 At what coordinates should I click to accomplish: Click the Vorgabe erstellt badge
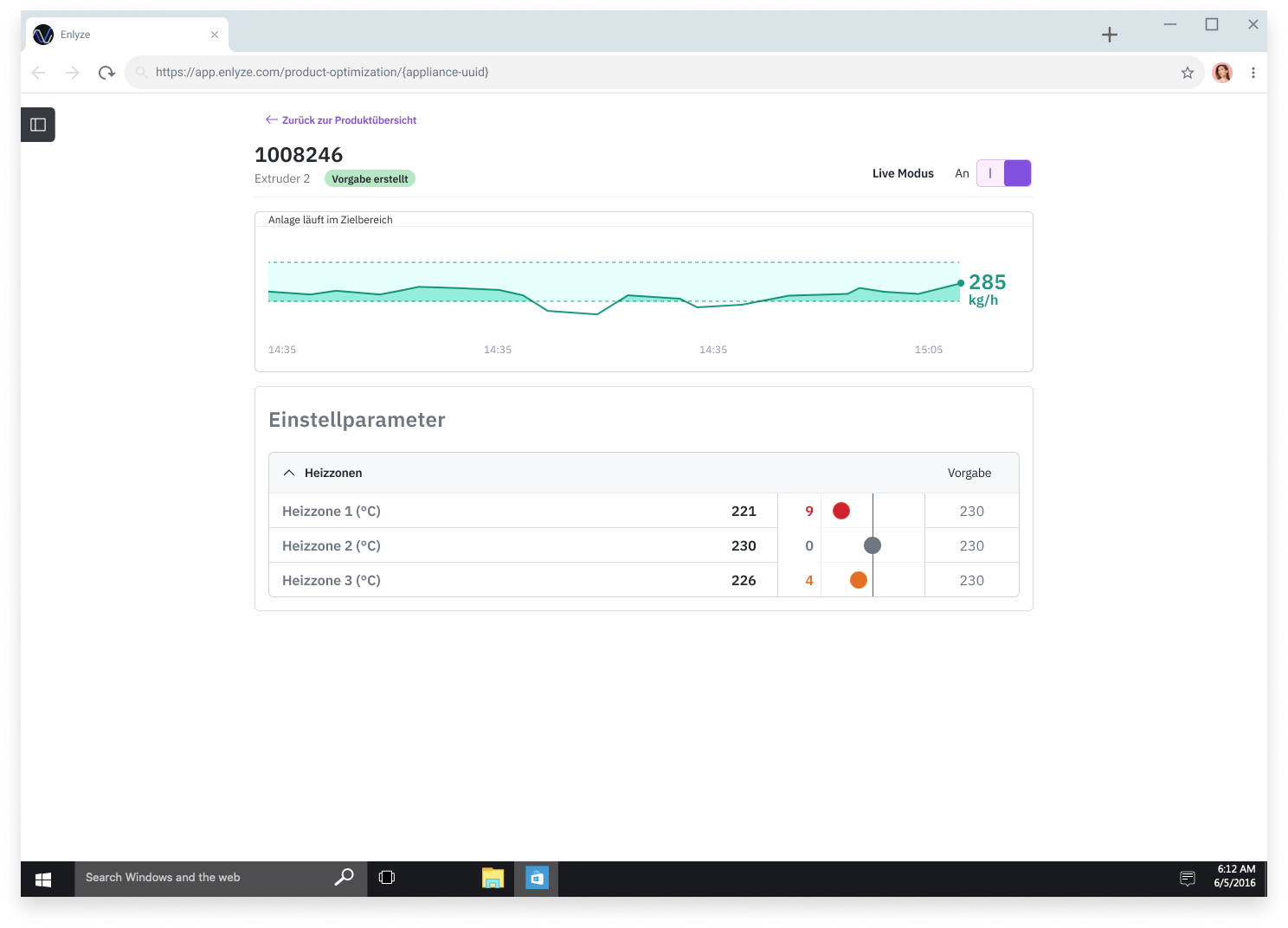pyautogui.click(x=370, y=179)
